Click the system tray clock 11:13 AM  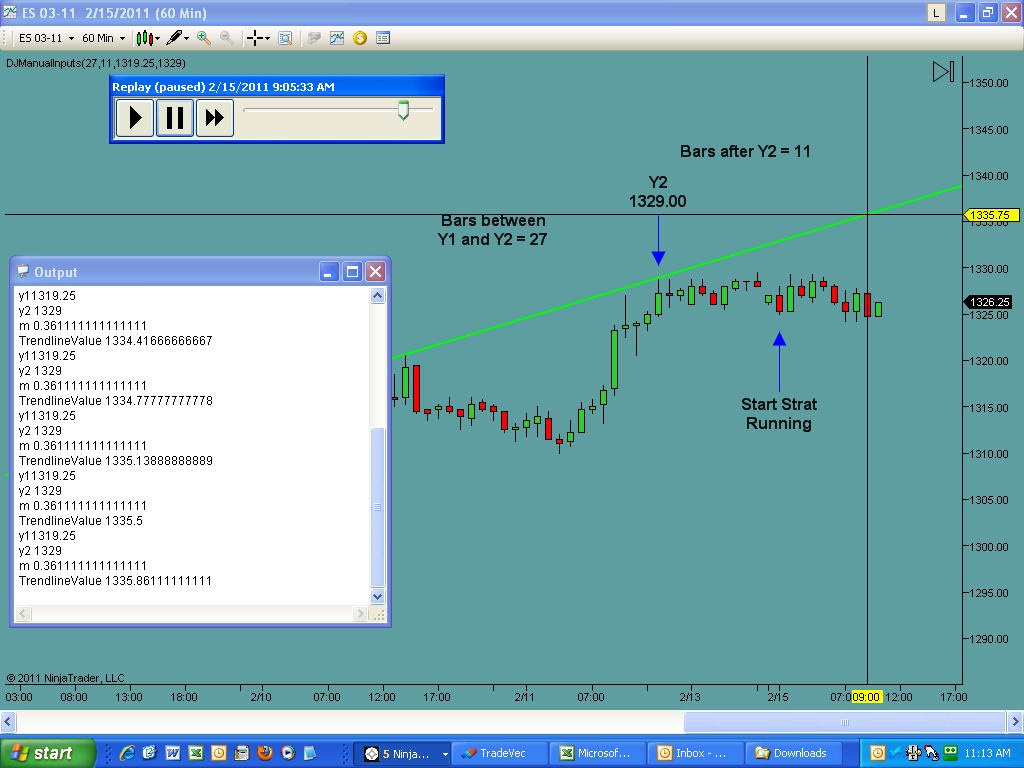(987, 753)
